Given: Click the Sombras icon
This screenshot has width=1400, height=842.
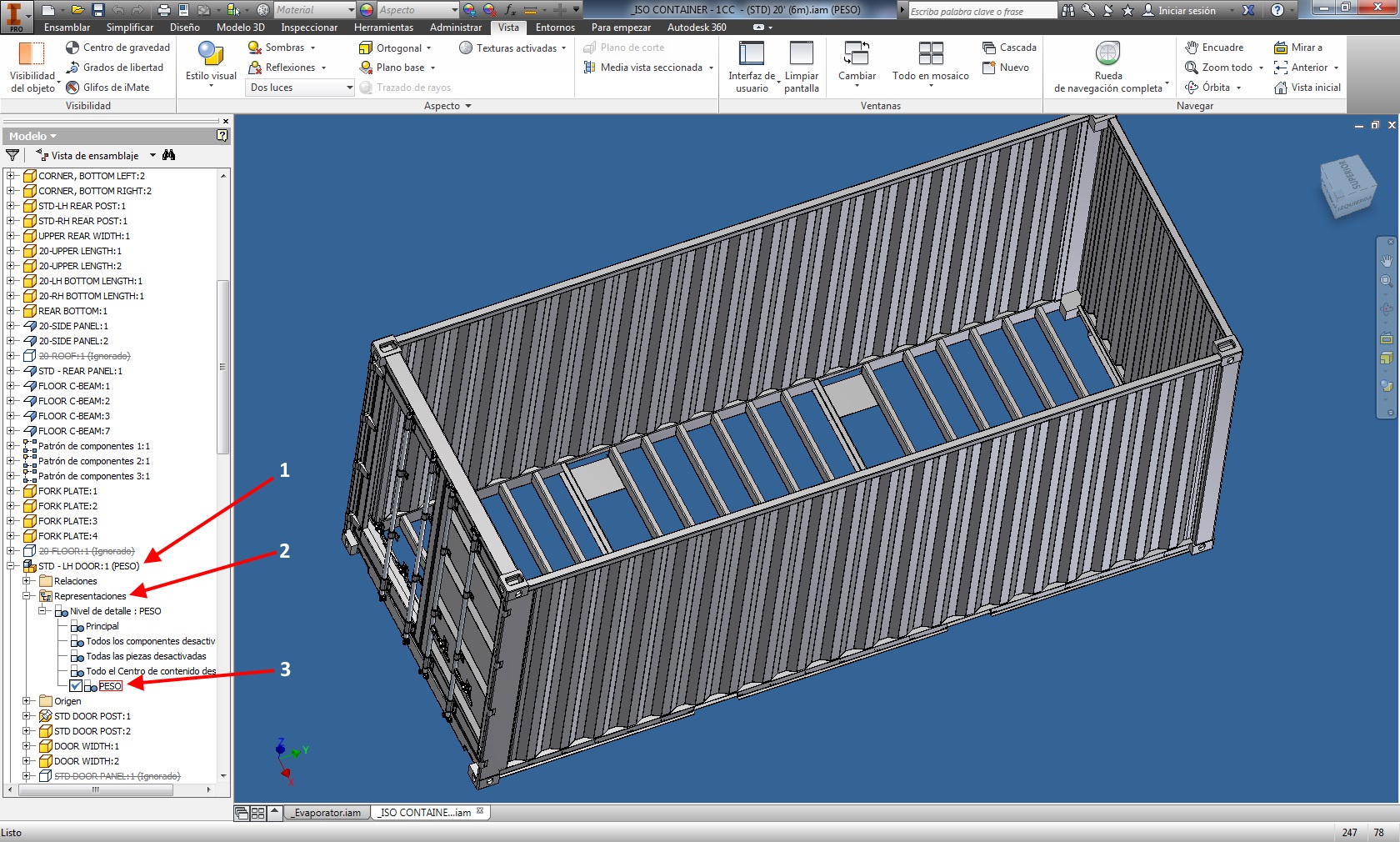Looking at the screenshot, I should (255, 48).
